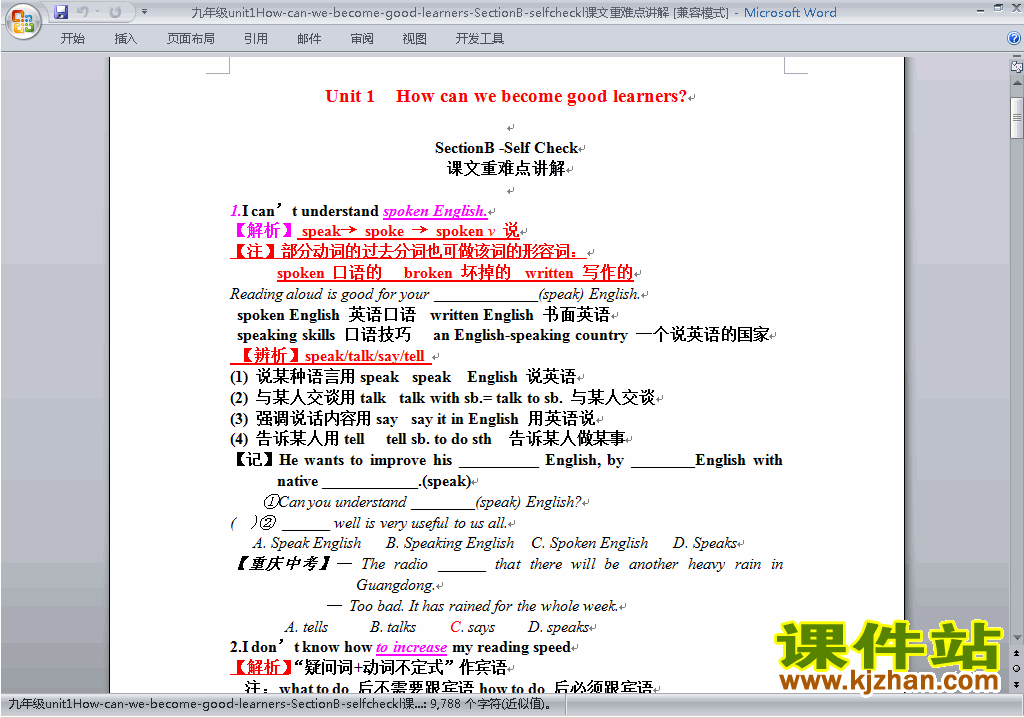This screenshot has height=718, width=1024.
Task: Go to next page double-arrow button
Action: [x=1017, y=684]
